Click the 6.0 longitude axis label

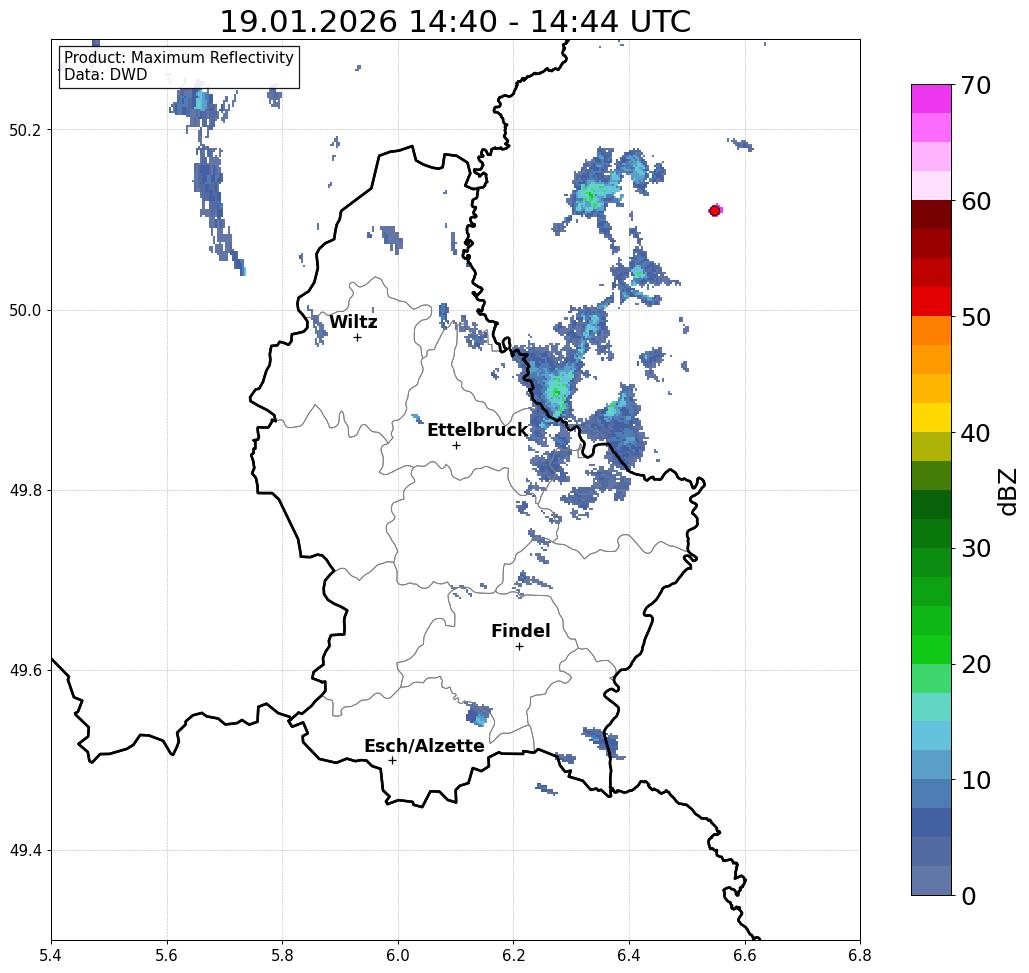[x=398, y=955]
